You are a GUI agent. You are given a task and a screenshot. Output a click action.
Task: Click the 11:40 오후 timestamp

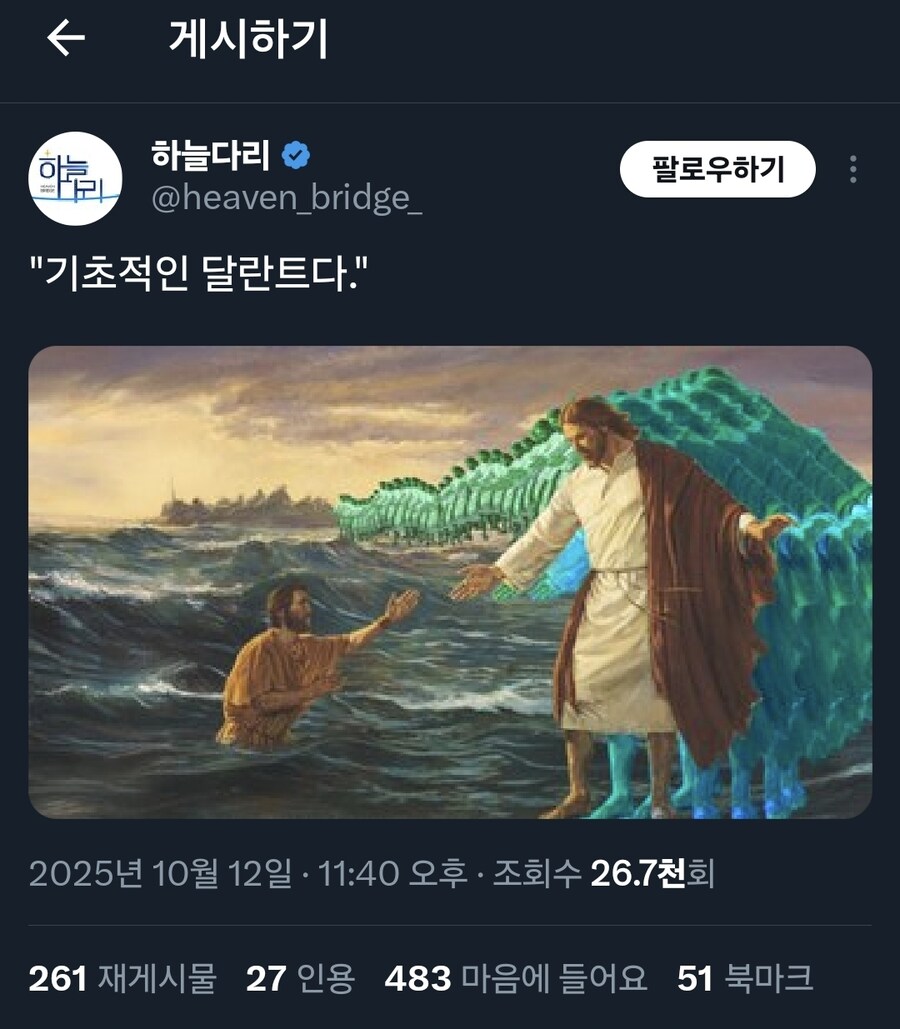click(393, 873)
